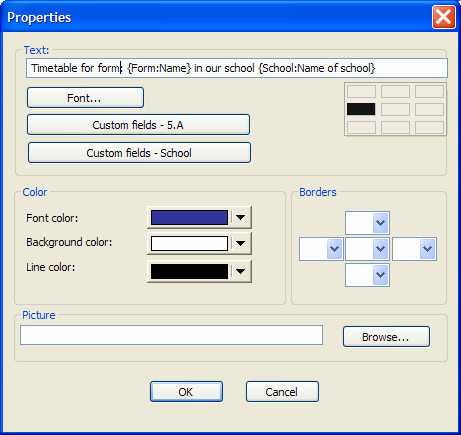Open the Background color dropdown arrow
The height and width of the screenshot is (435, 461).
241,243
